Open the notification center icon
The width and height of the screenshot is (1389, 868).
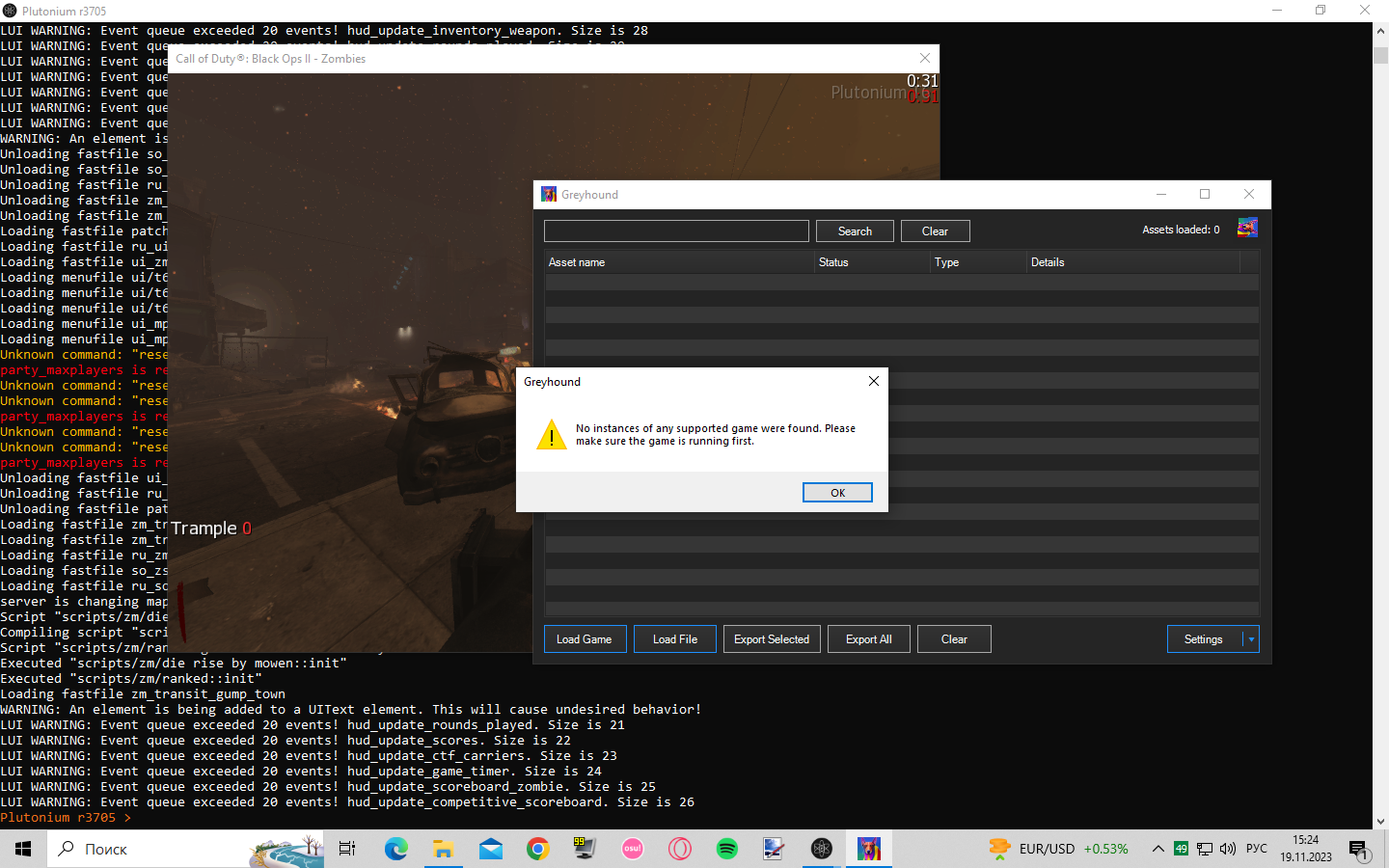(1359, 850)
